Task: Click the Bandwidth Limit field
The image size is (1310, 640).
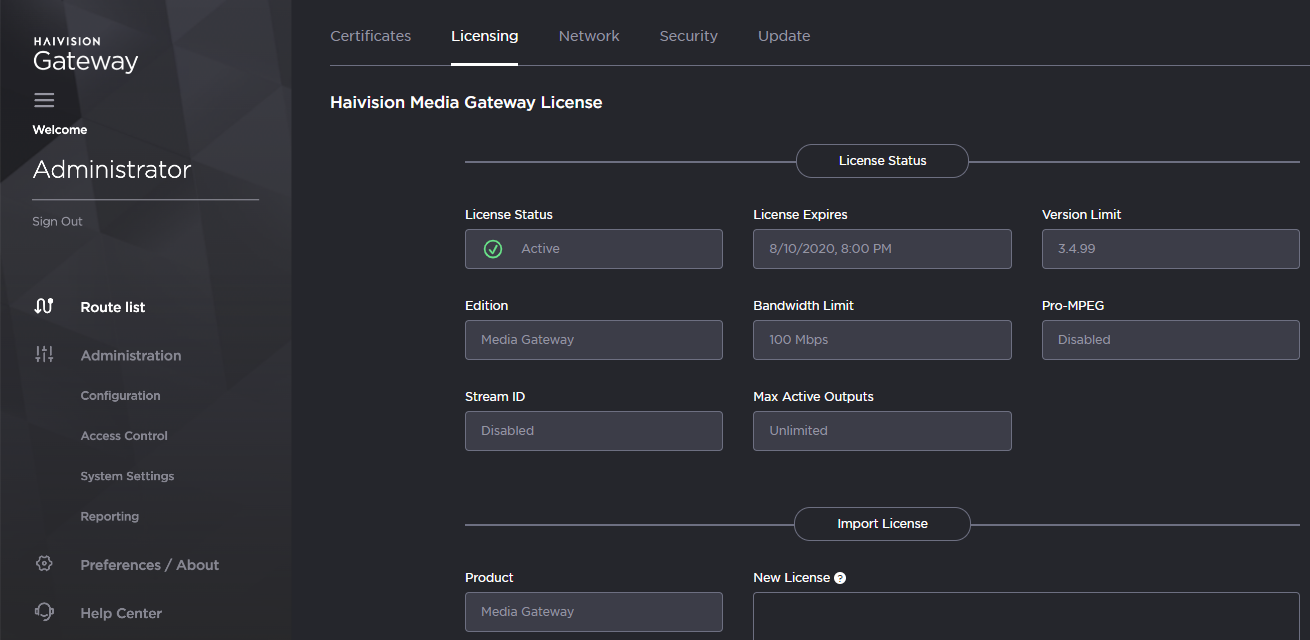Action: click(x=882, y=340)
